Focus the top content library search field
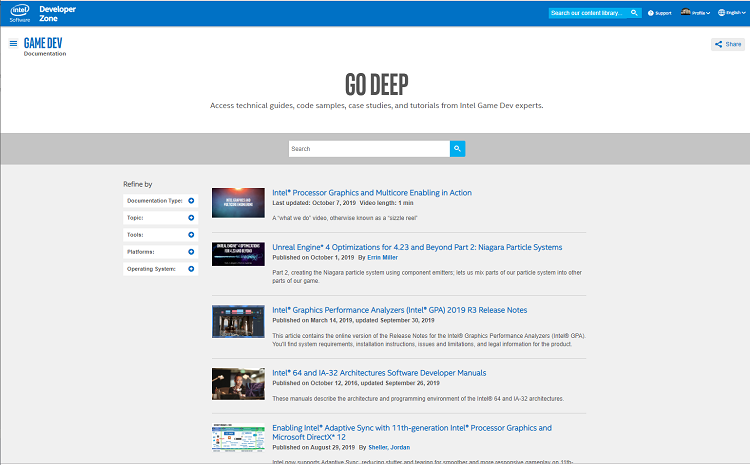 pos(588,13)
